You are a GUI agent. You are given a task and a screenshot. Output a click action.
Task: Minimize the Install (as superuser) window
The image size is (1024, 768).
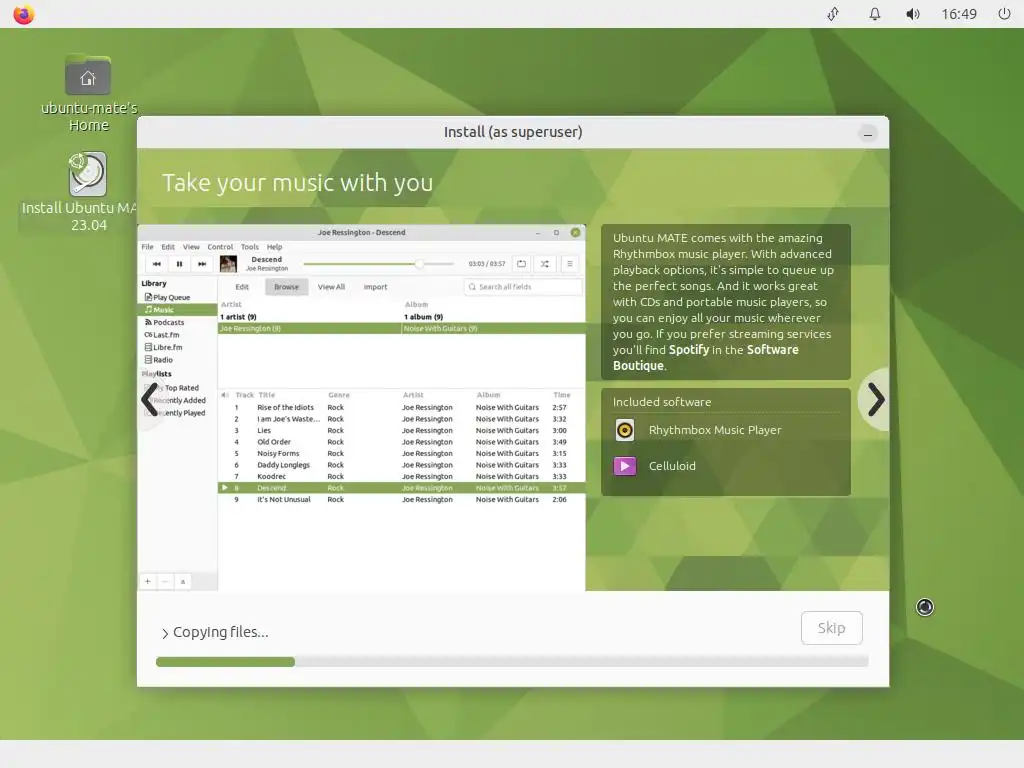click(x=867, y=134)
